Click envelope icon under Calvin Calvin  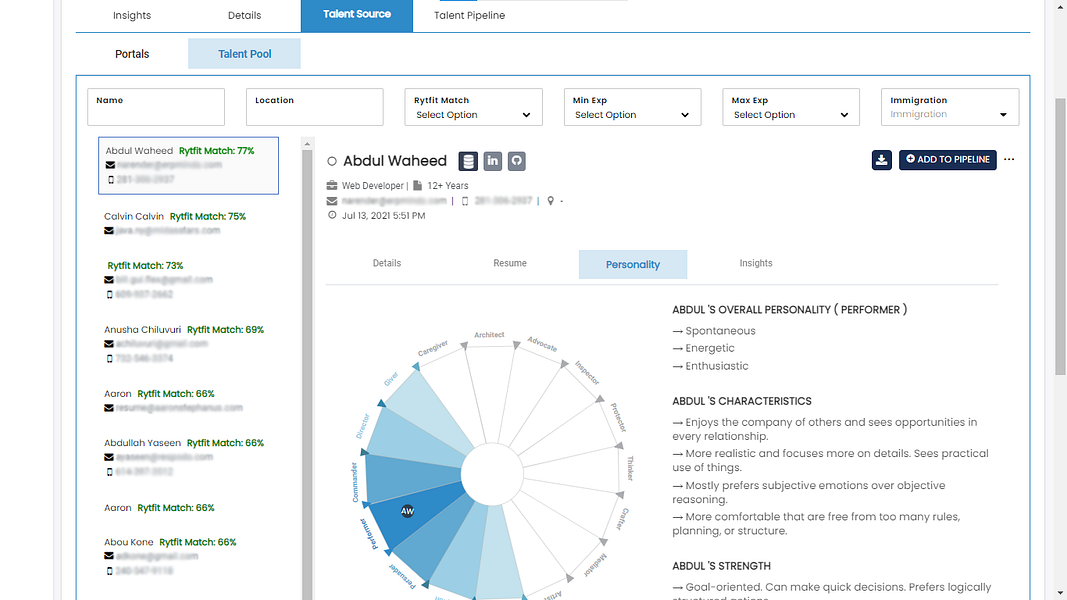click(x=109, y=231)
